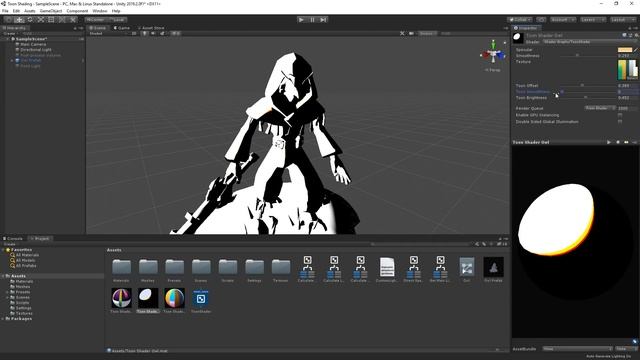Image resolution: width=640 pixels, height=360 pixels.
Task: Select Main Camera in Hierarchy
Action: pyautogui.click(x=33, y=44)
